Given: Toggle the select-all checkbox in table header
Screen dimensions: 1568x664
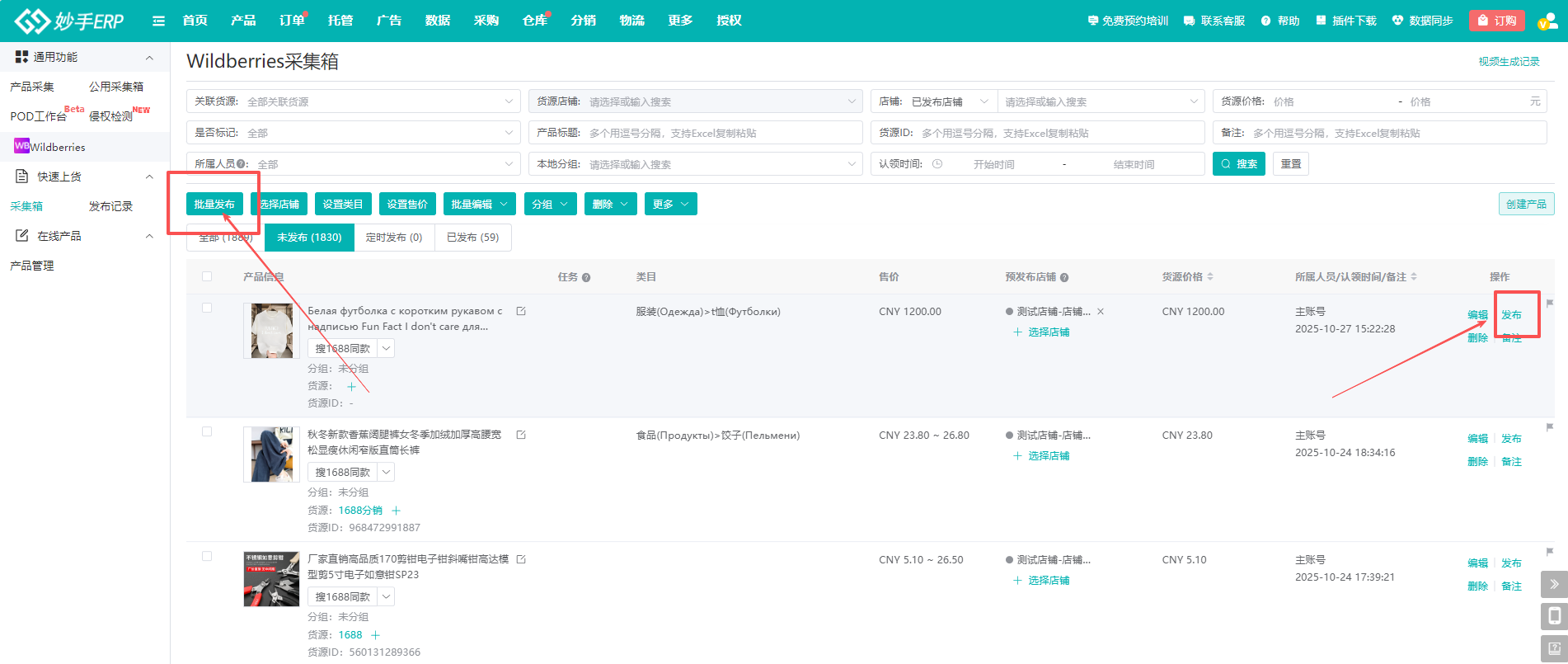Looking at the screenshot, I should 207,276.
